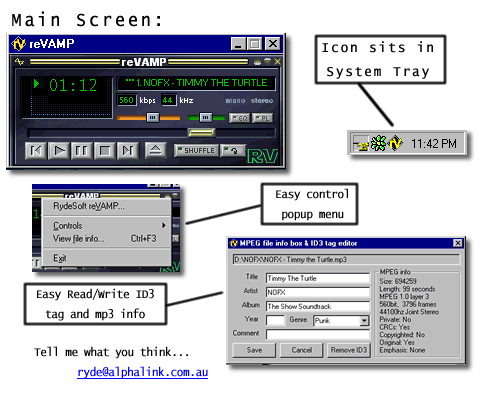The width and height of the screenshot is (500, 400).
Task: Skip to next track button
Action: 127,151
